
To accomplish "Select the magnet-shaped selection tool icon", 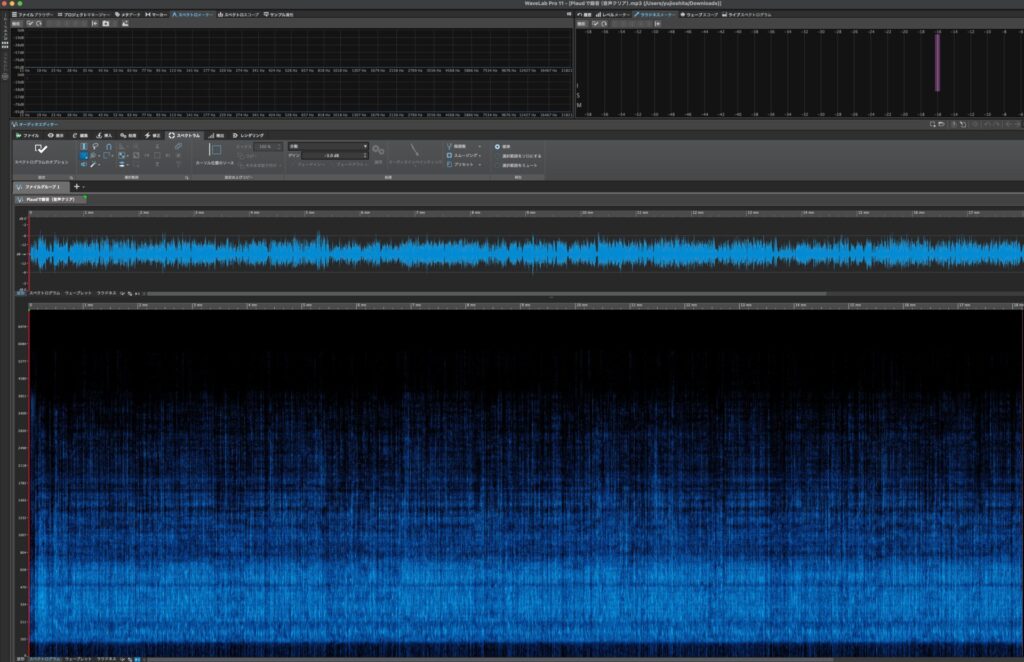I will pos(108,147).
